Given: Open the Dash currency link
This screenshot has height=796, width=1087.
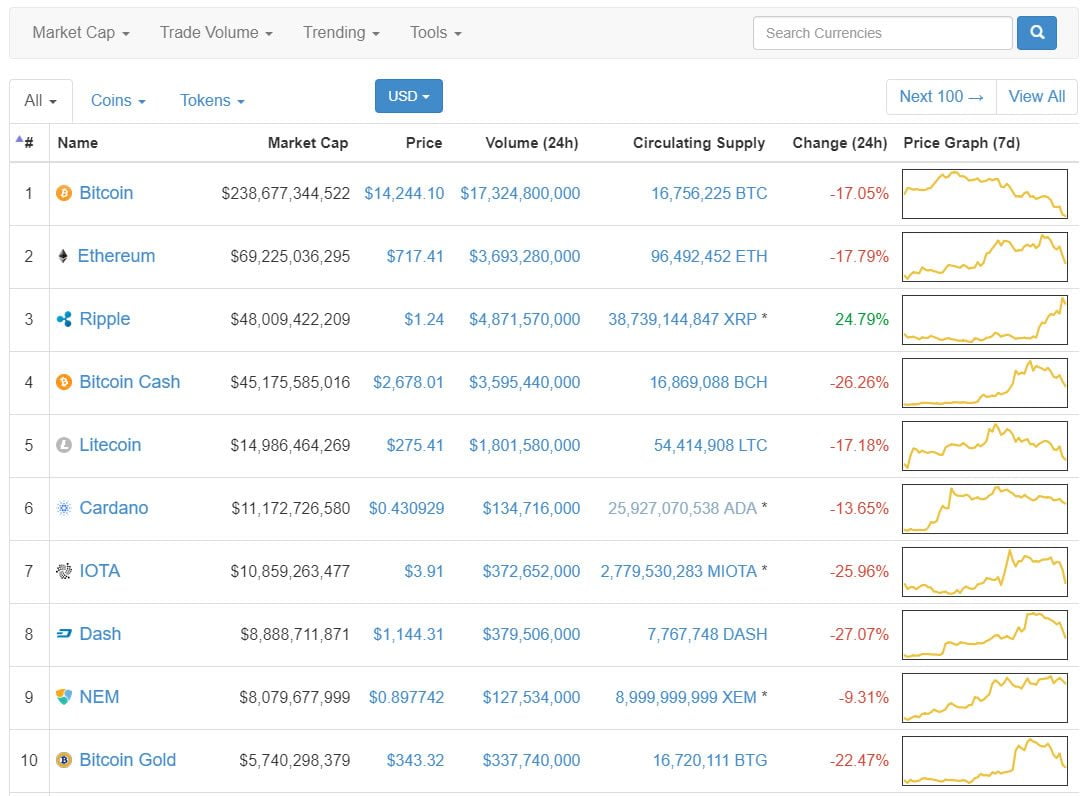Looking at the screenshot, I should 101,634.
